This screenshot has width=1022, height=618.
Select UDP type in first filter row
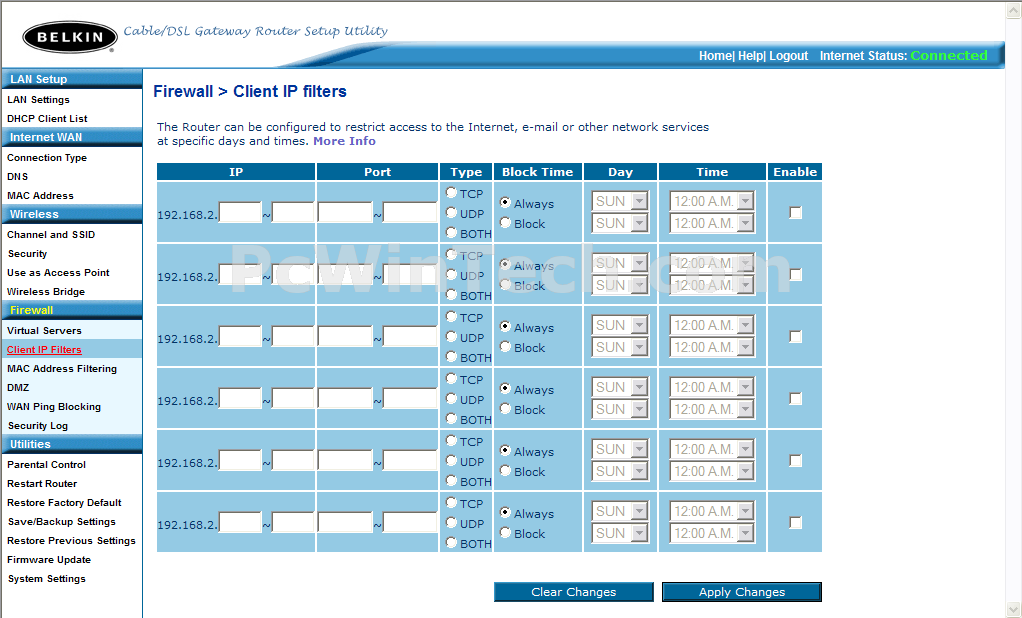pyautogui.click(x=451, y=213)
